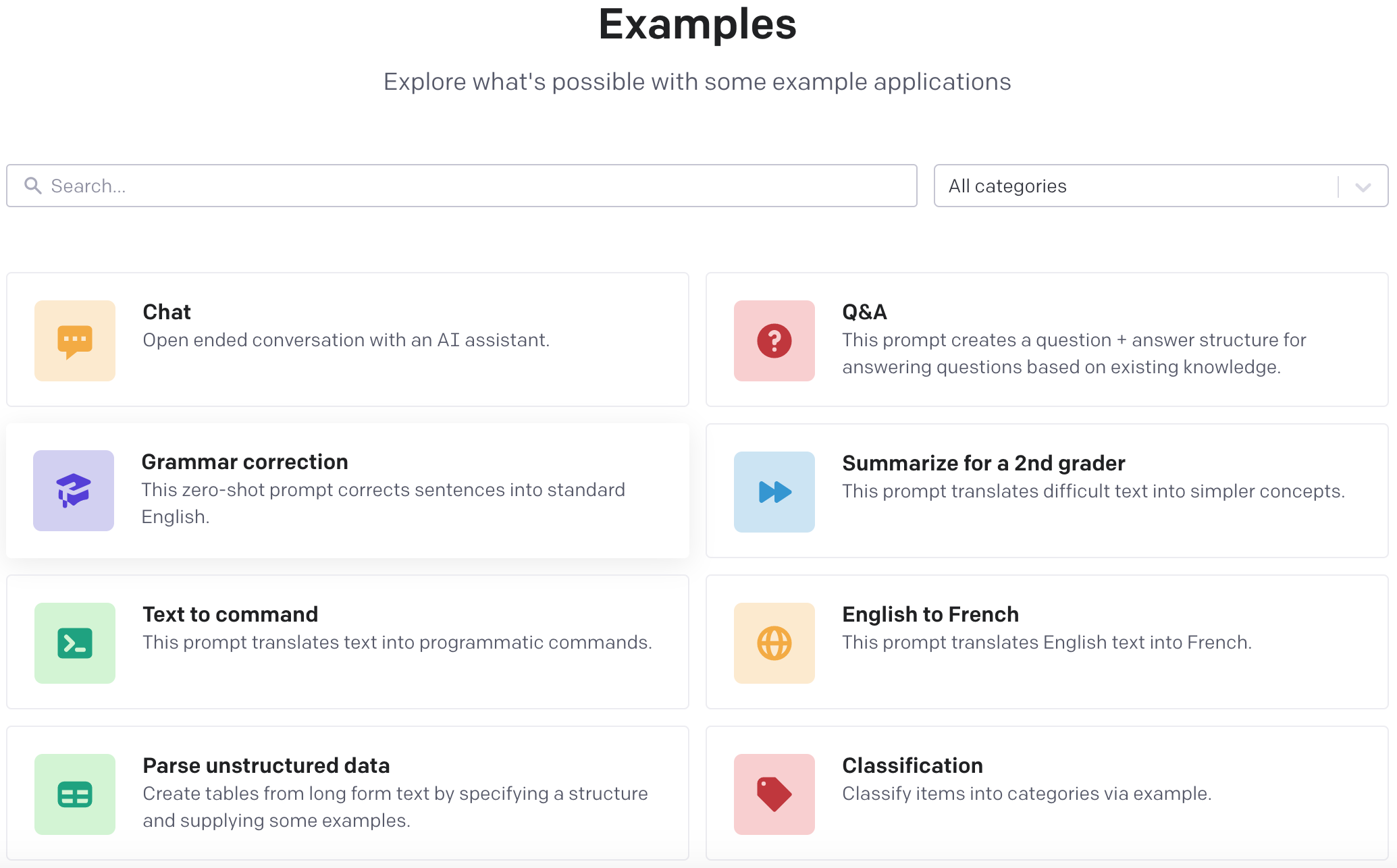Screen dimensions: 1397x868
Task: Click the red tag Classification icon
Action: click(774, 794)
